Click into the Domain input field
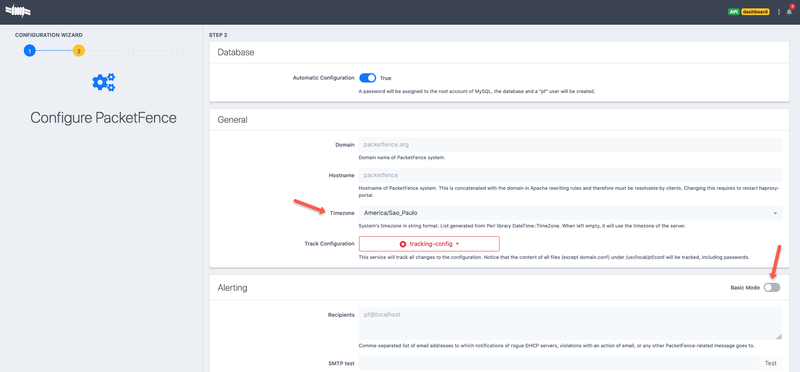The image size is (800, 372). [570, 145]
